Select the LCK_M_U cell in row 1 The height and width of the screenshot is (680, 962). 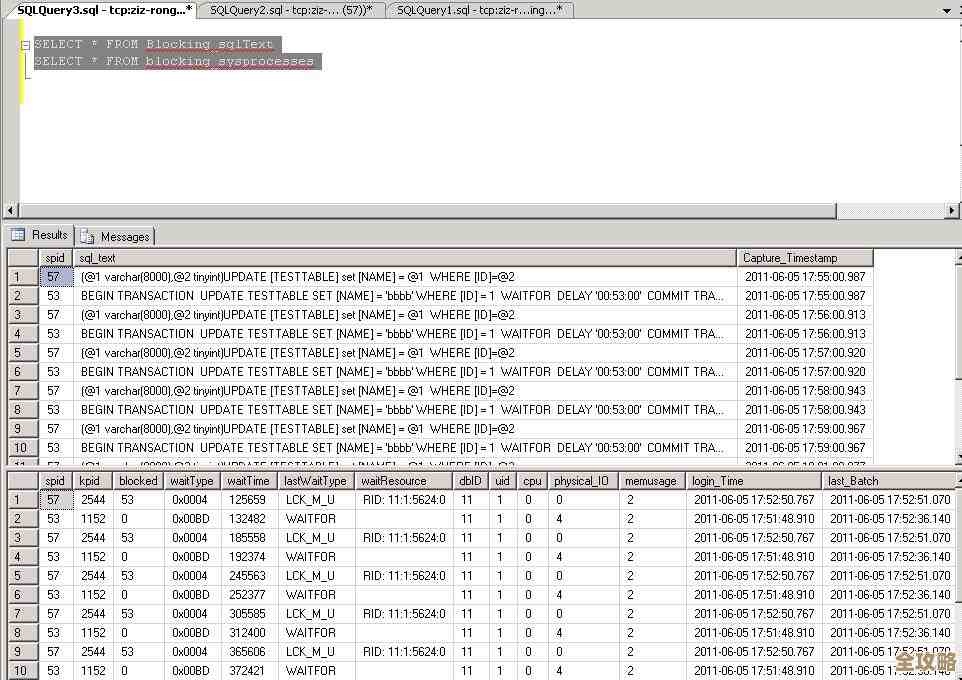(x=310, y=500)
